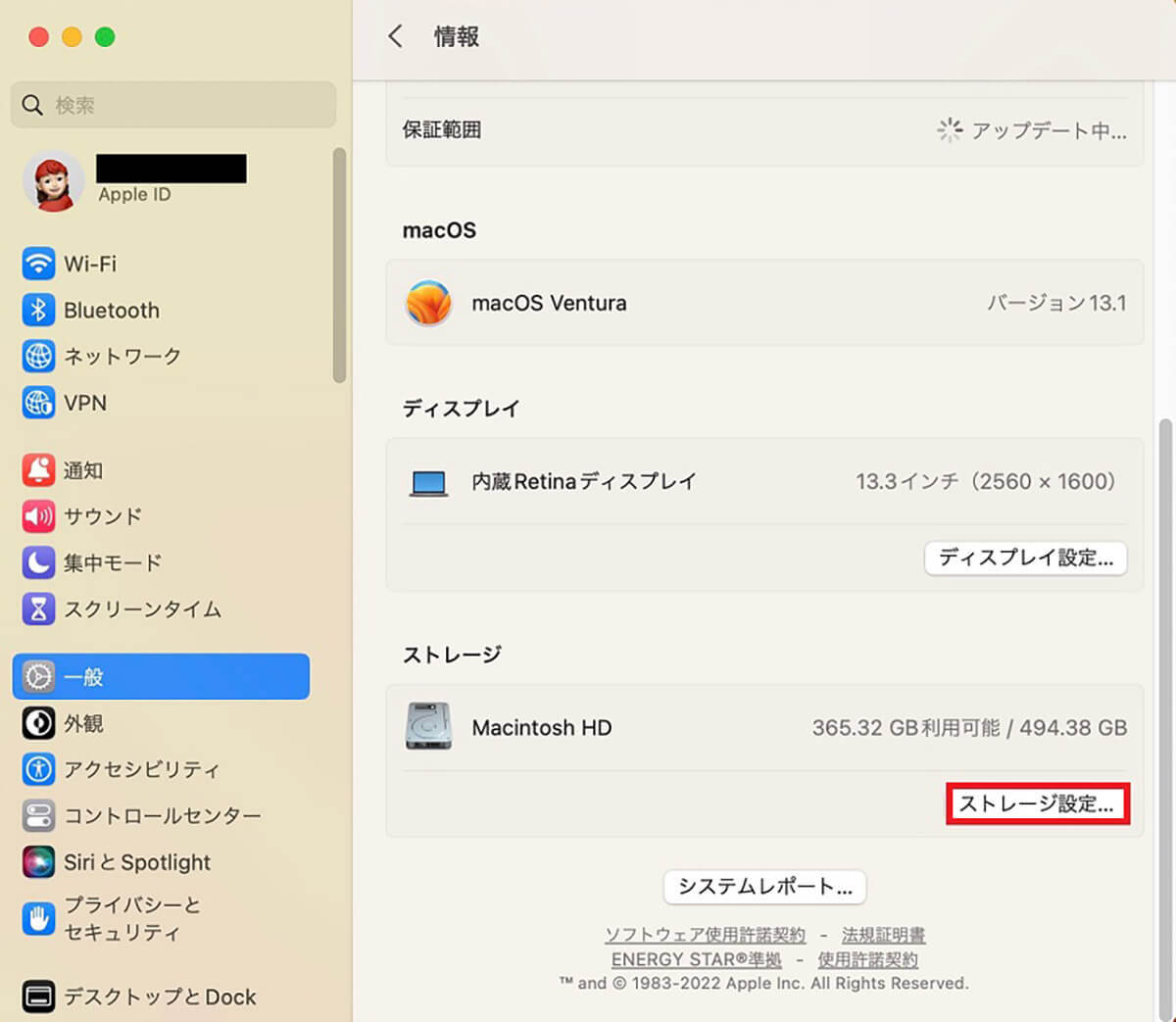1176x1022 pixels.
Task: Click 365.32 GB利用可能 / 494.38 GB text
Action: (969, 728)
